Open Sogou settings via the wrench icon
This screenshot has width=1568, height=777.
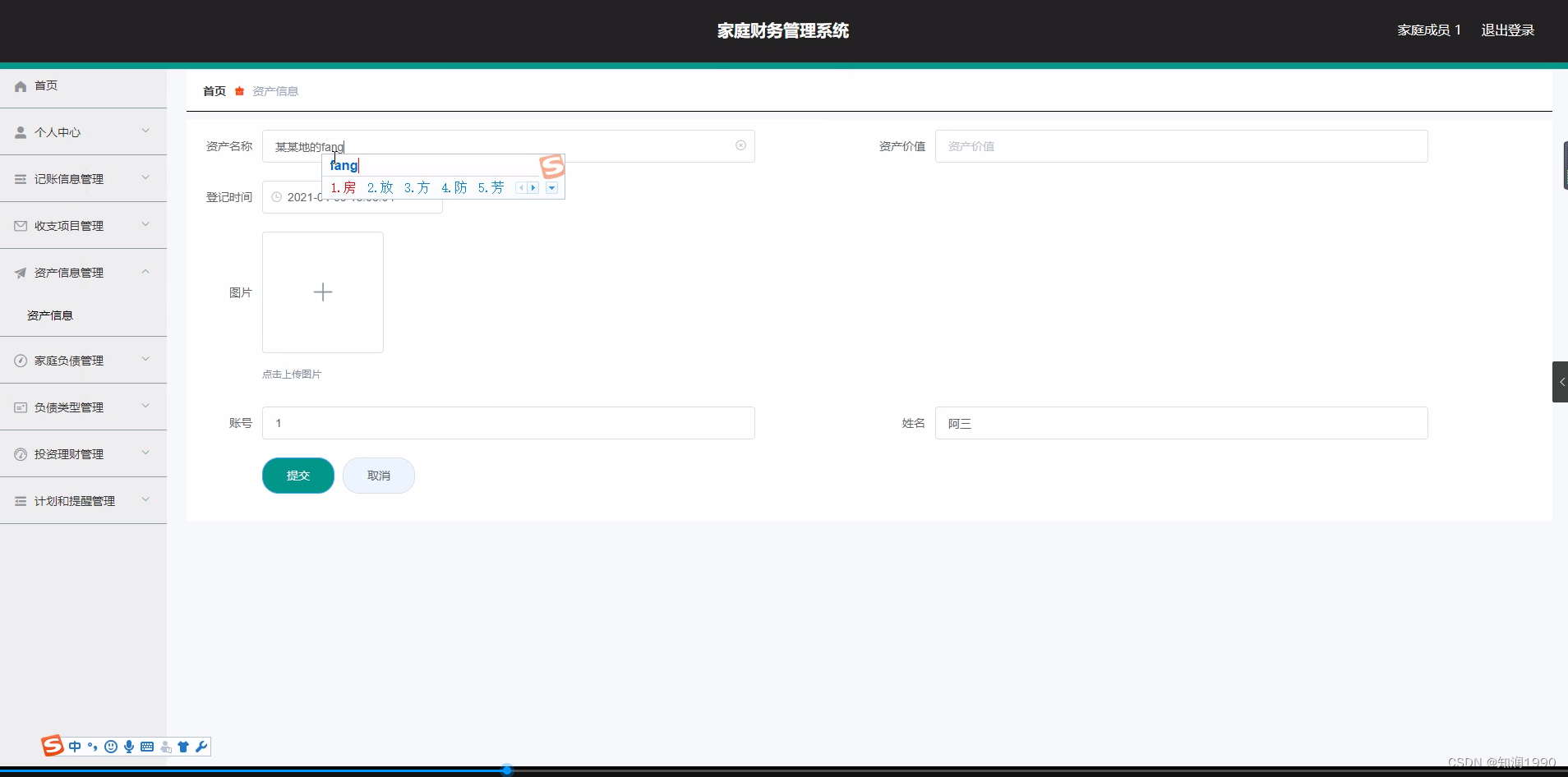(201, 746)
